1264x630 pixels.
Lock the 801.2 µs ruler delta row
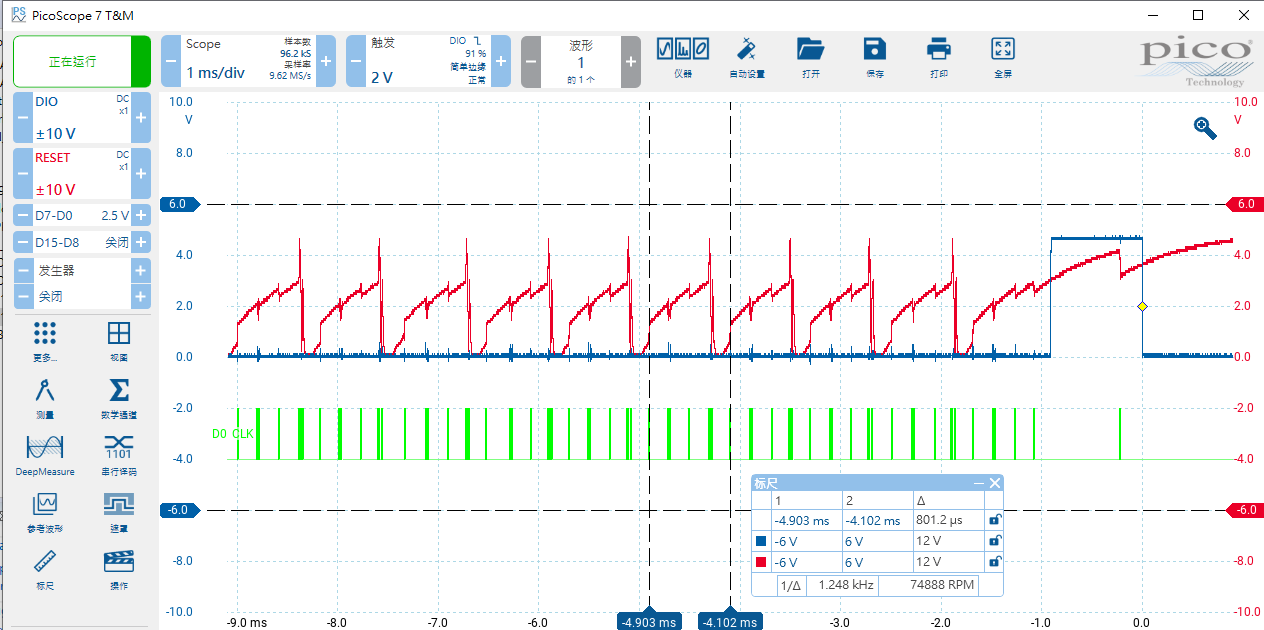tap(994, 519)
